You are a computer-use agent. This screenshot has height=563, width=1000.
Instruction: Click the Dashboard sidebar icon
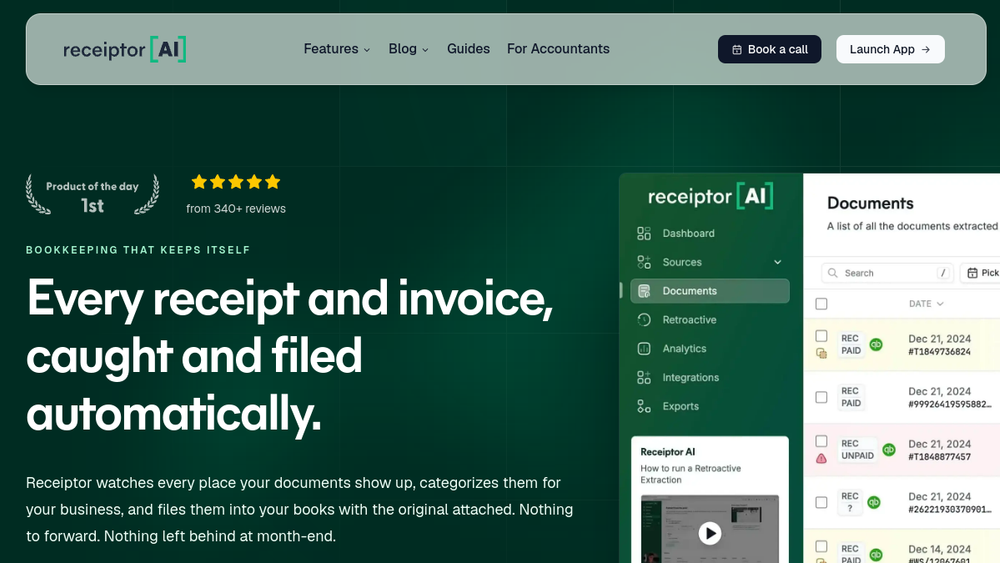[x=644, y=233]
